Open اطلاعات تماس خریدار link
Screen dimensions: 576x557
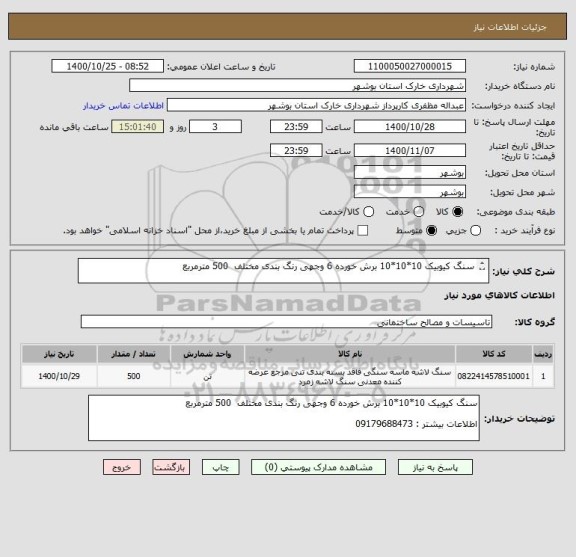coord(123,106)
